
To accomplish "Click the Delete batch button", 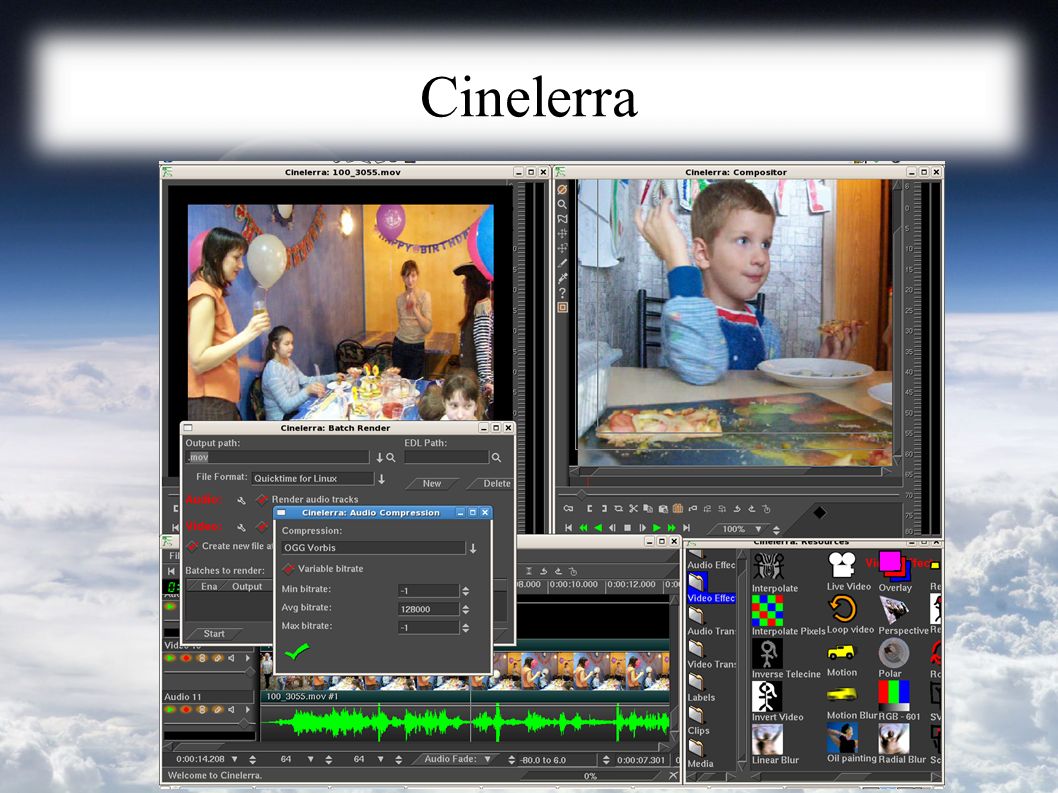I will 491,483.
